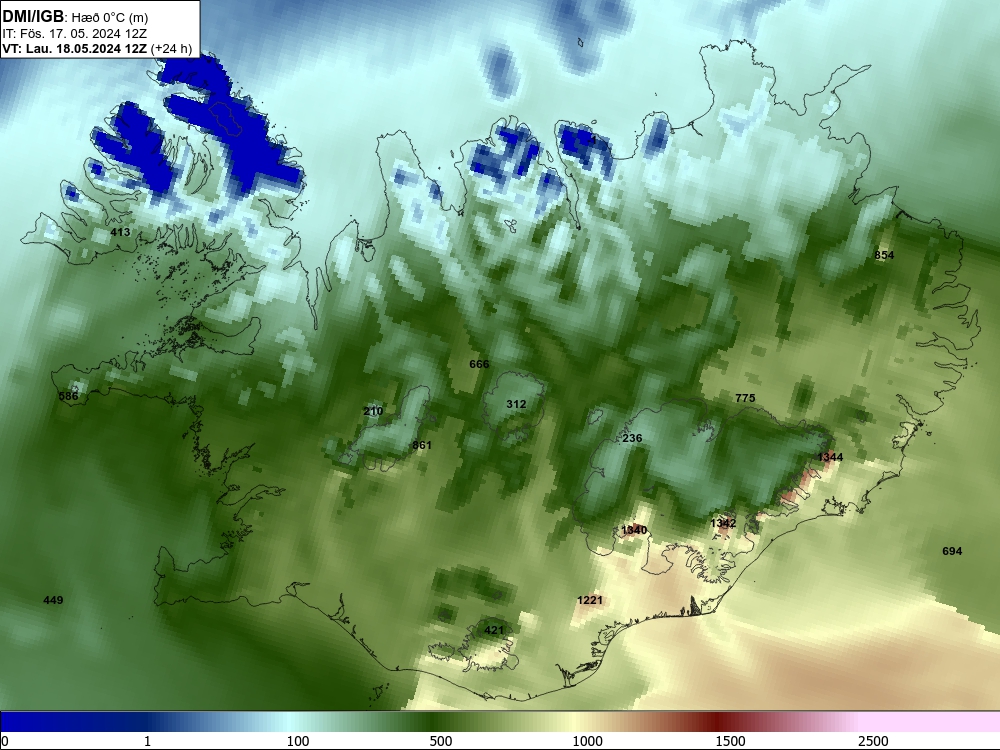Click the 1 label on the color scale

click(147, 741)
